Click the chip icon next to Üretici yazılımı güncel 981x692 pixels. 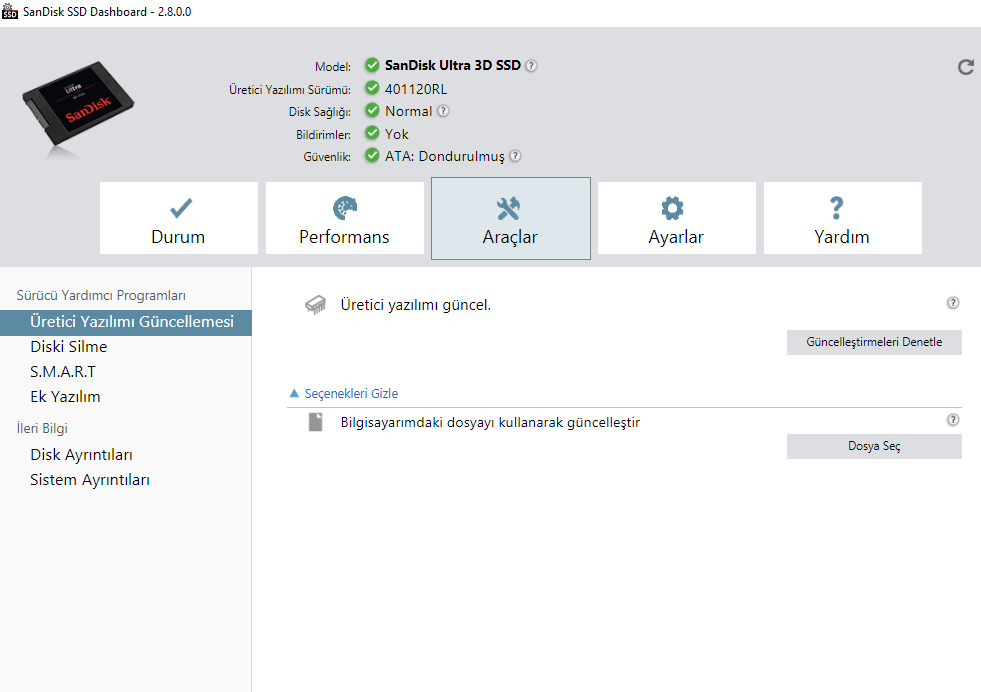coord(315,305)
